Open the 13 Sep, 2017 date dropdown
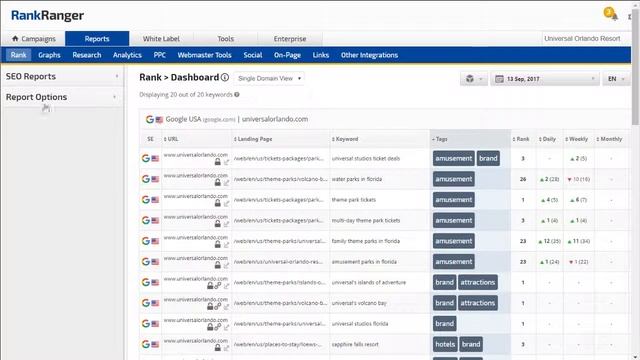Image resolution: width=640 pixels, height=360 pixels. [545, 79]
